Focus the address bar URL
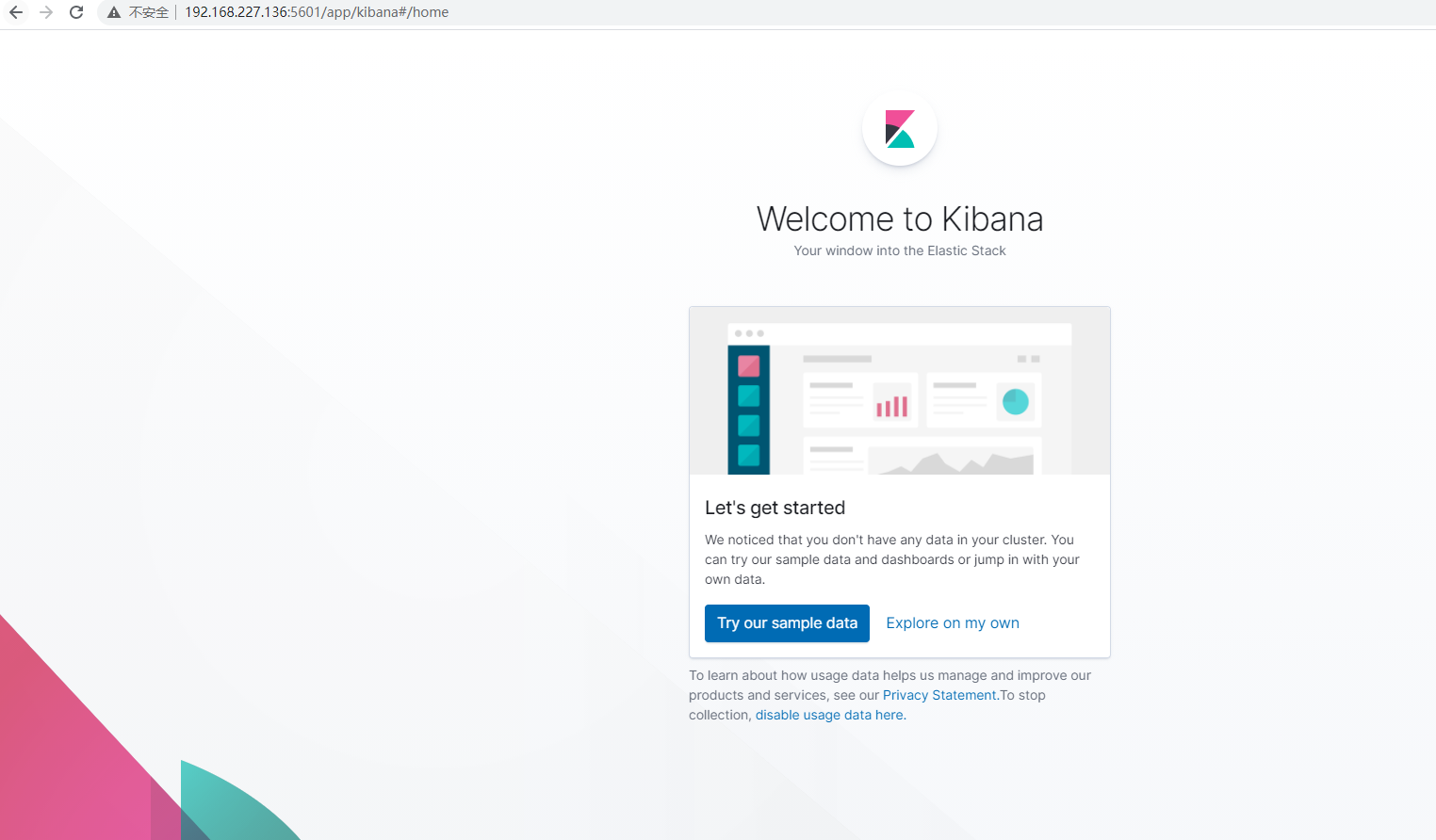1436x840 pixels. pyautogui.click(x=317, y=12)
